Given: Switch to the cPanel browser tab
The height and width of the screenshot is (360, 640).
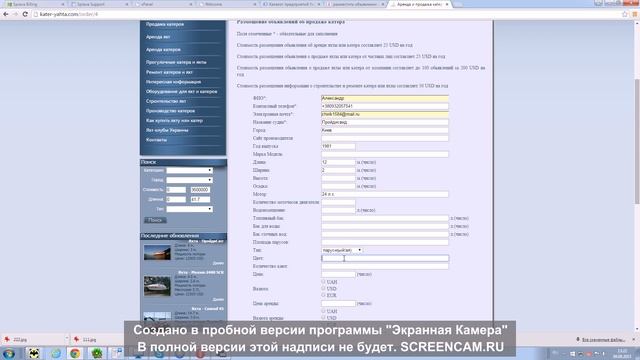Looking at the screenshot, I should pyautogui.click(x=162, y=4).
